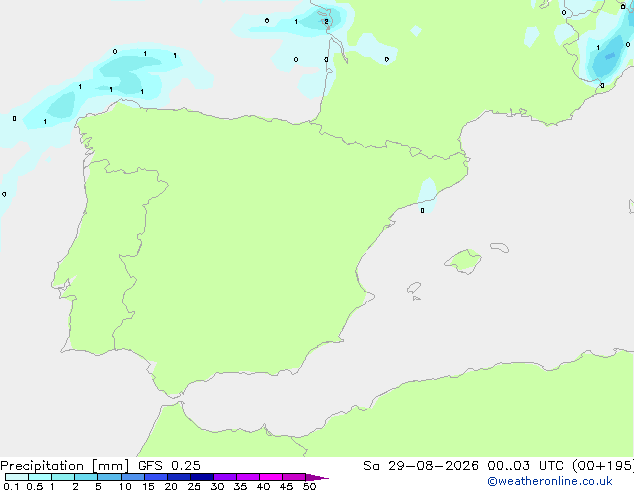
Task: Pick the 0.1–0.5 mm palest cyan swatch
Action: click(17, 477)
